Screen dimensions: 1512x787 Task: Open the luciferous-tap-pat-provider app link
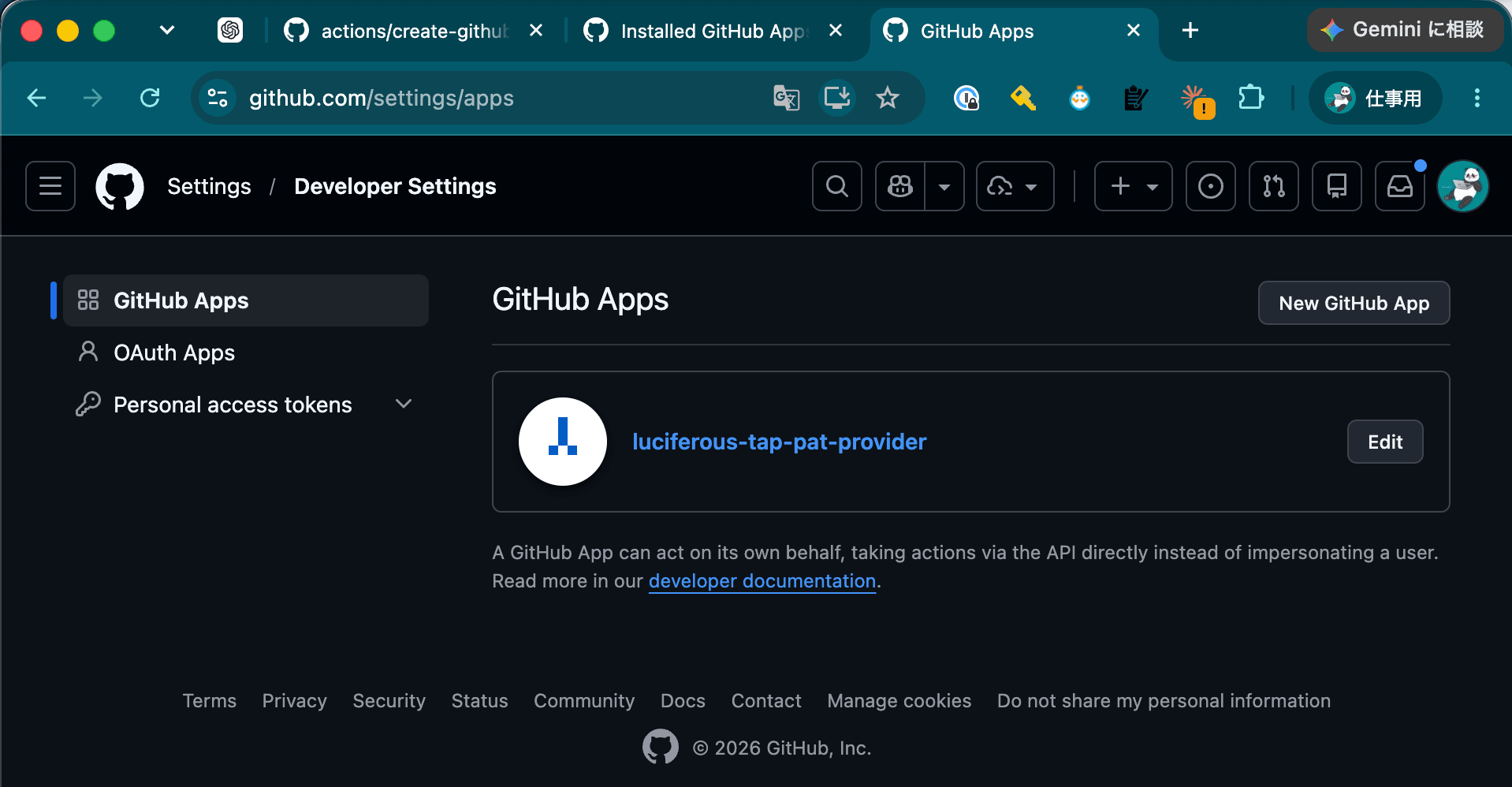(779, 442)
